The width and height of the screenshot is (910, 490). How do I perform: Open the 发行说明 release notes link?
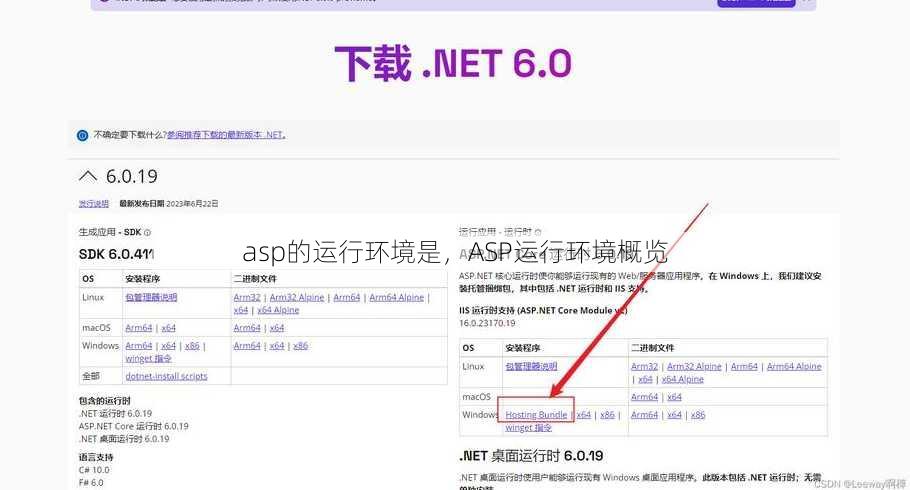click(x=93, y=204)
